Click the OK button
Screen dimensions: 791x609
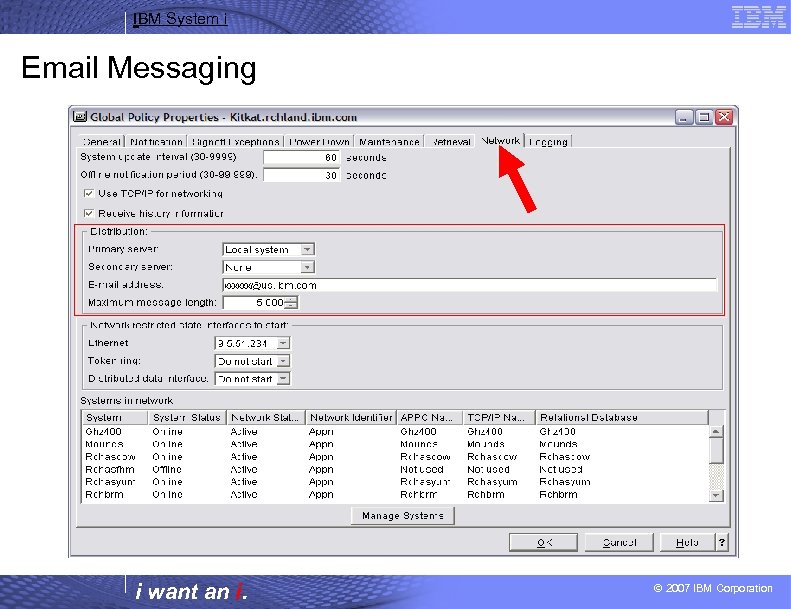[543, 542]
